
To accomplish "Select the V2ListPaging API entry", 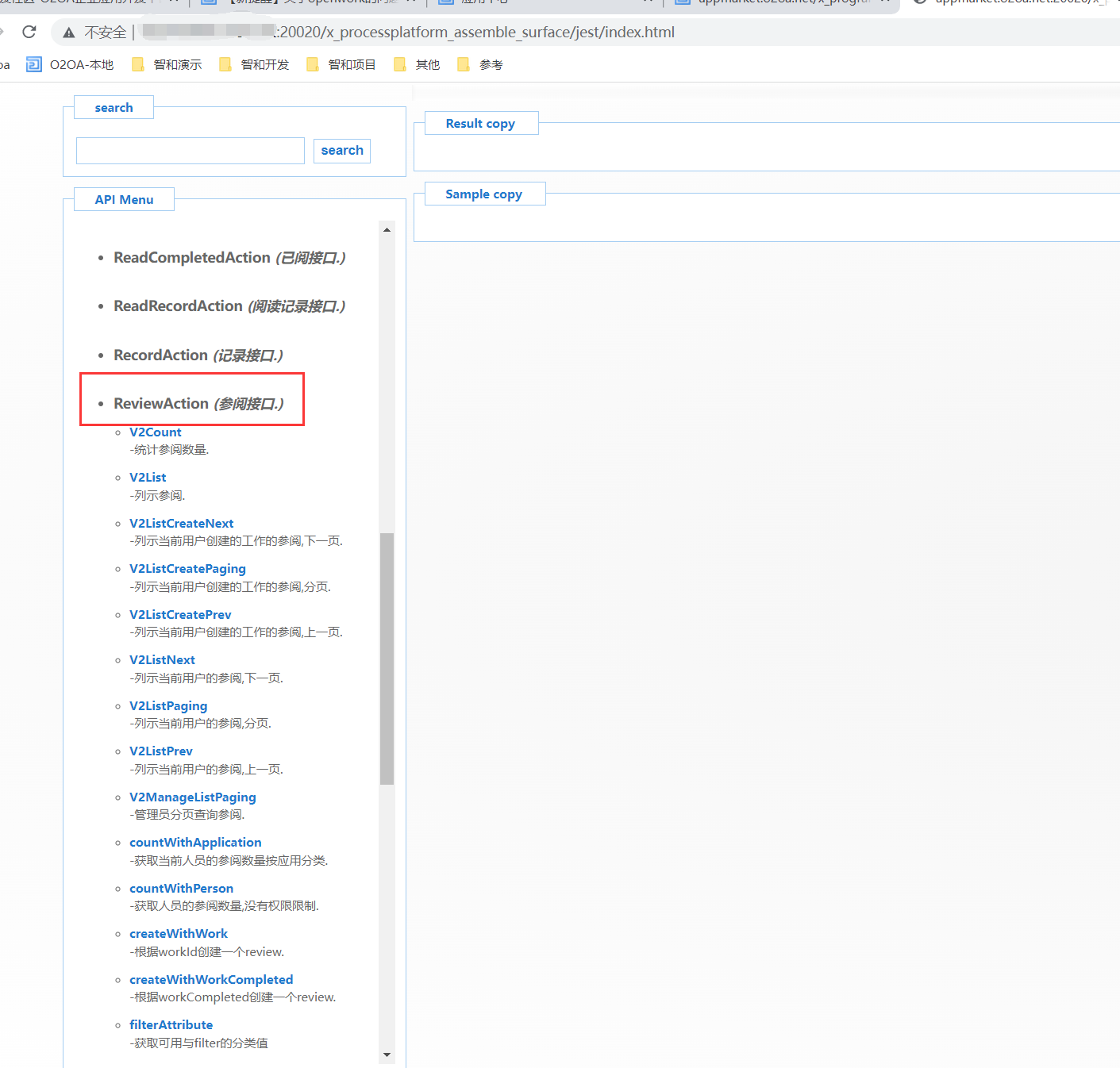I will coord(168,706).
